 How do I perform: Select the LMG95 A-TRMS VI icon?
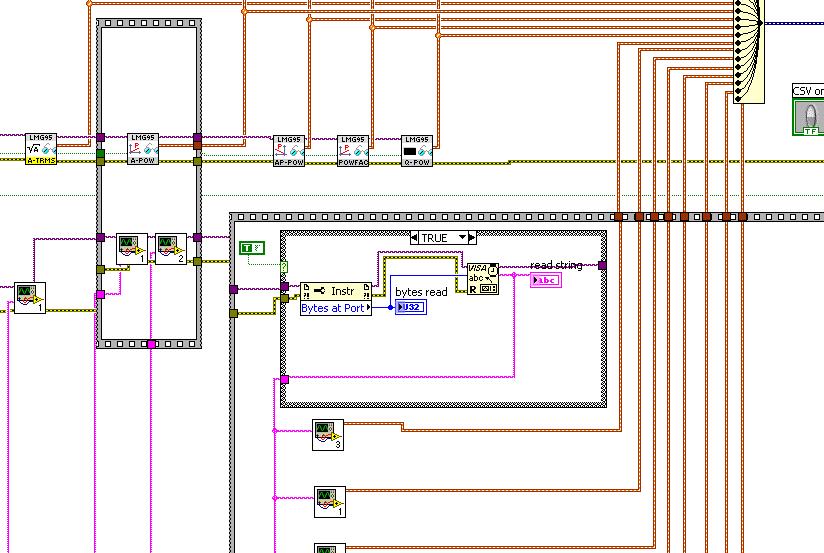40,149
